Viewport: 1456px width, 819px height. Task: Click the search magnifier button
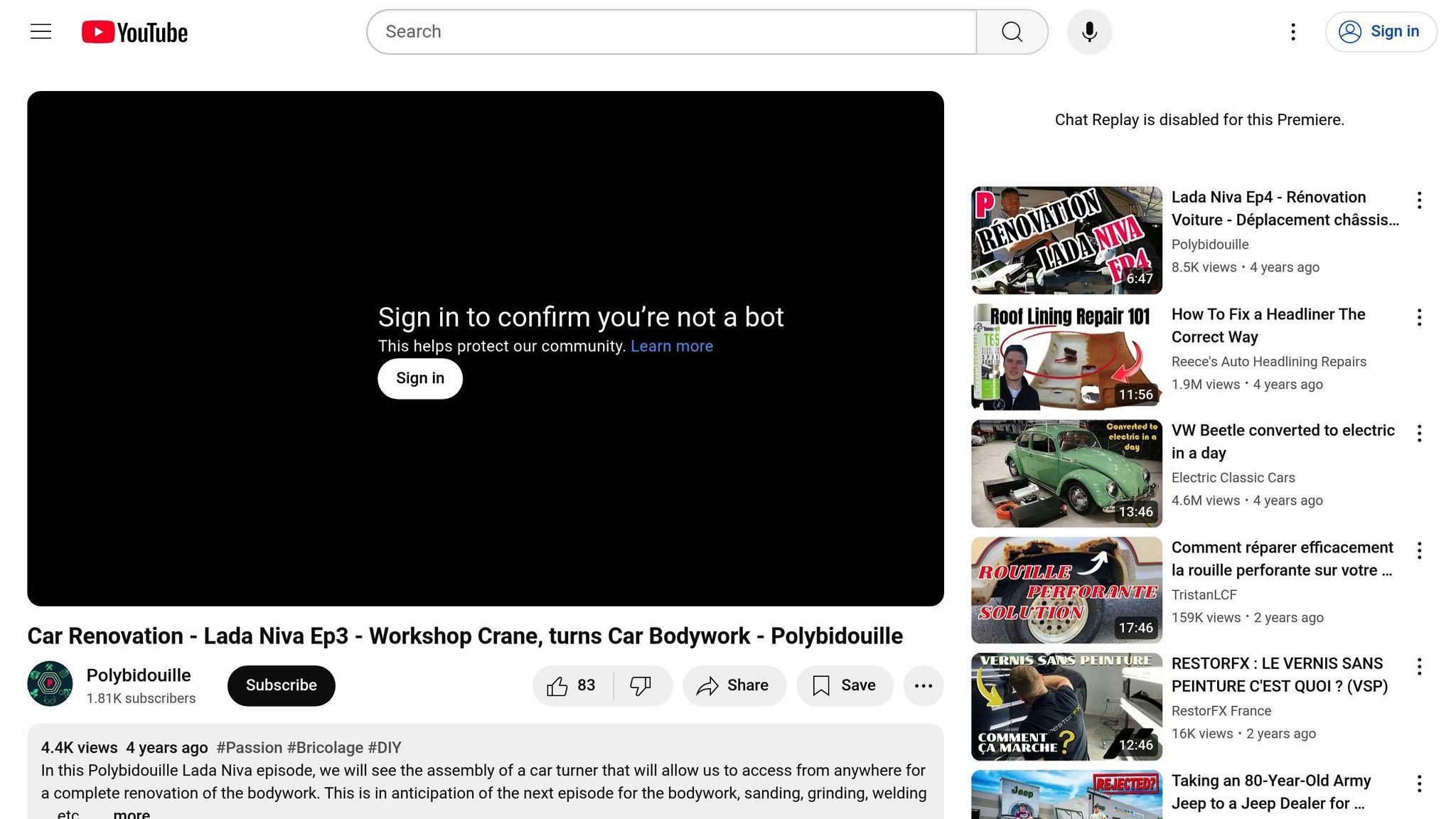[x=1012, y=32]
